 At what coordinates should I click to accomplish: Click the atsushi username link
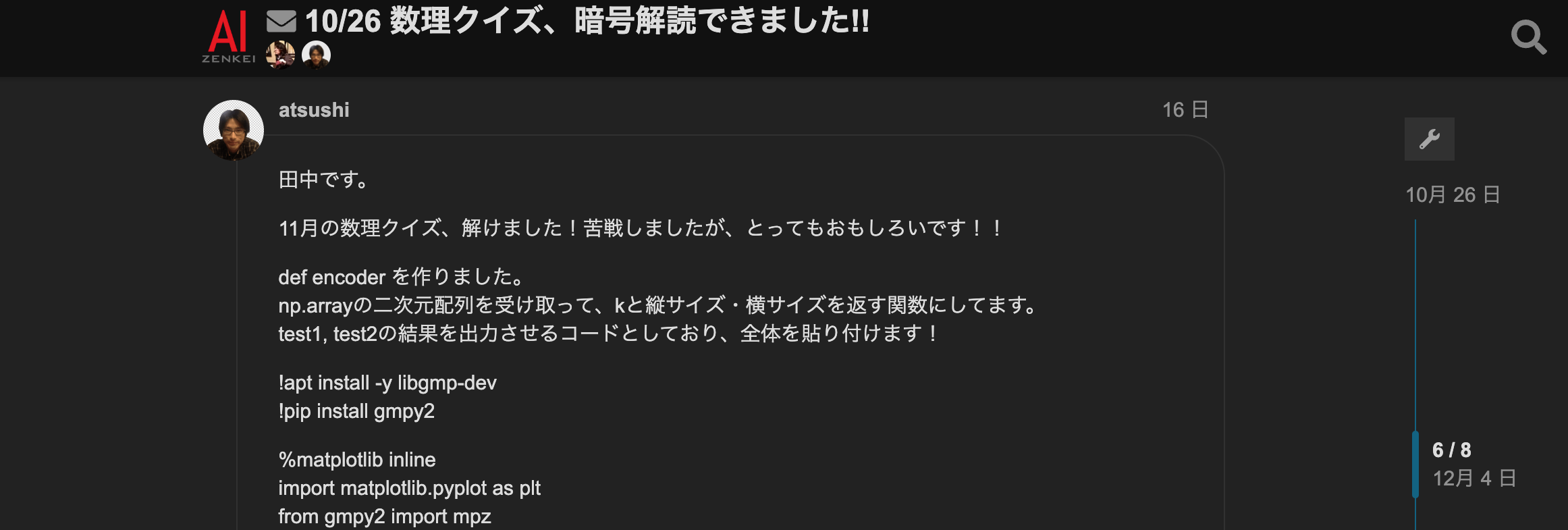314,110
